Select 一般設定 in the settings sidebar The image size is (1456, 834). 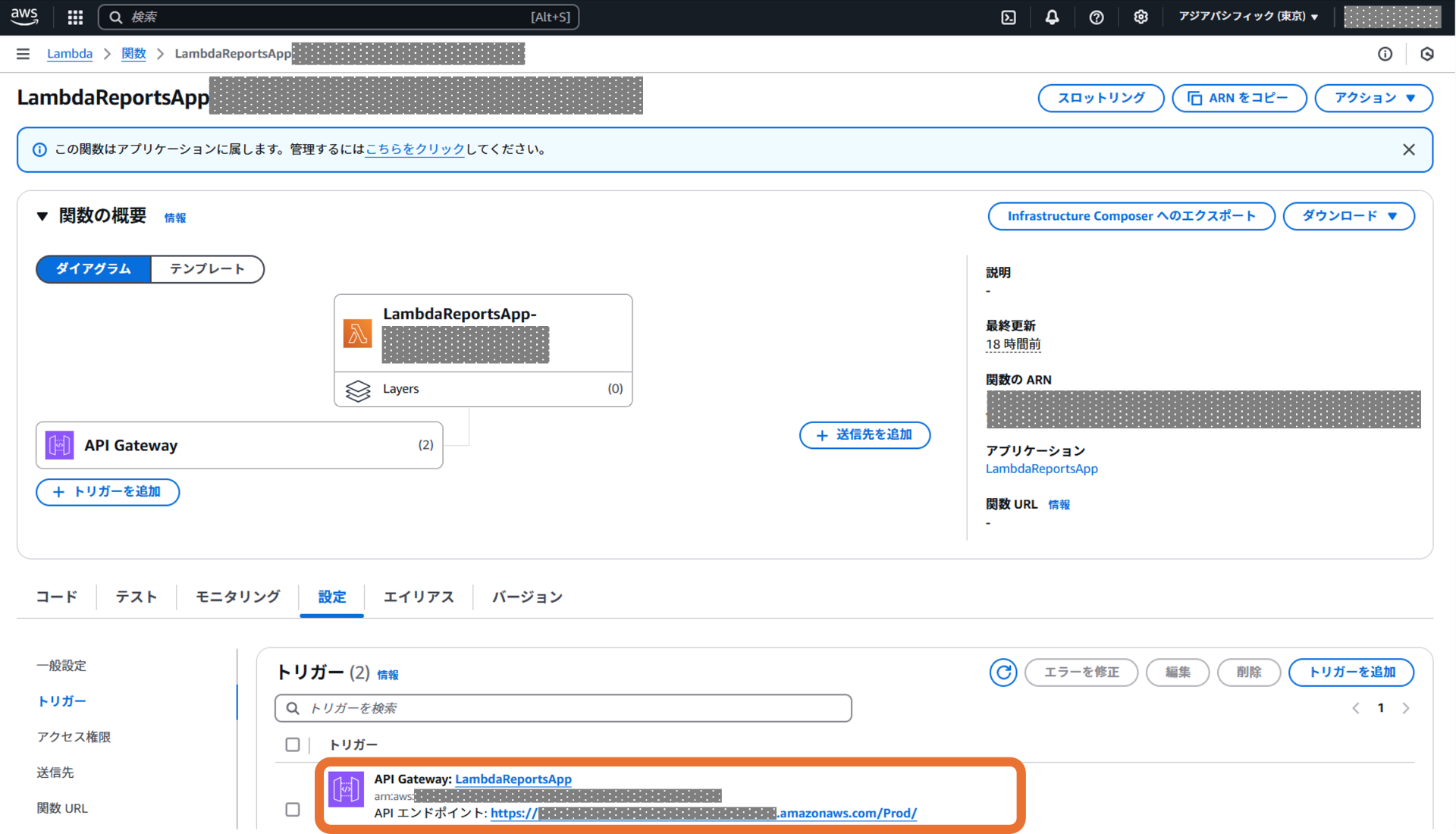[x=61, y=666]
